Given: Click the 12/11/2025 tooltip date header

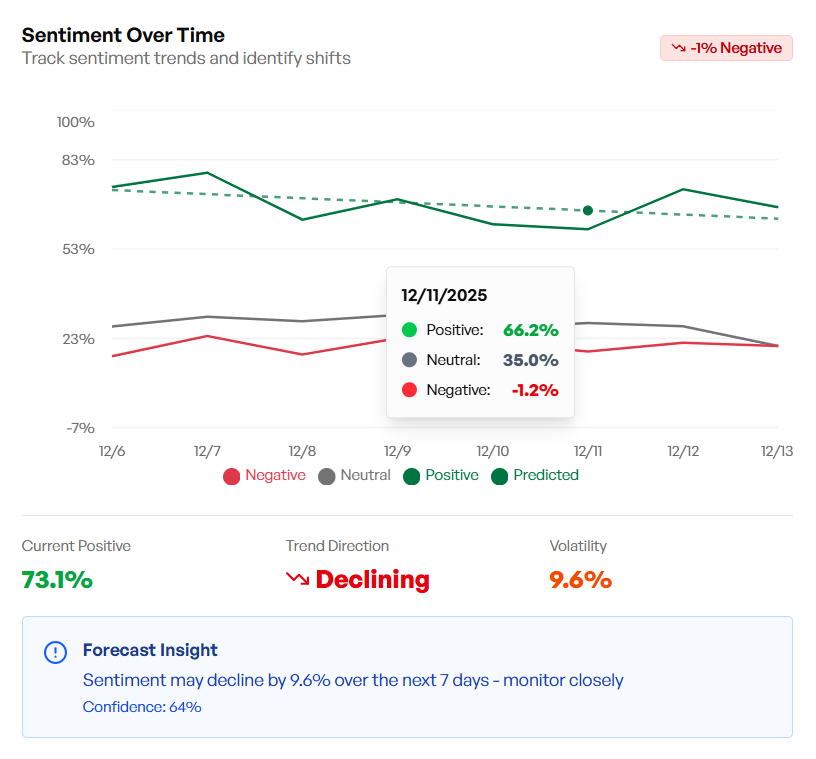Looking at the screenshot, I should pyautogui.click(x=444, y=296).
